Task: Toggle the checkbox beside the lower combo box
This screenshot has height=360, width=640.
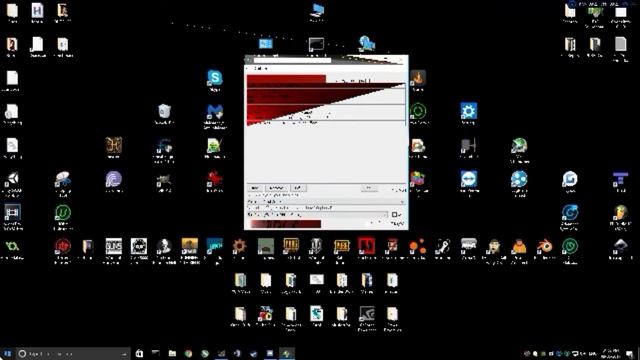Action: tap(394, 214)
